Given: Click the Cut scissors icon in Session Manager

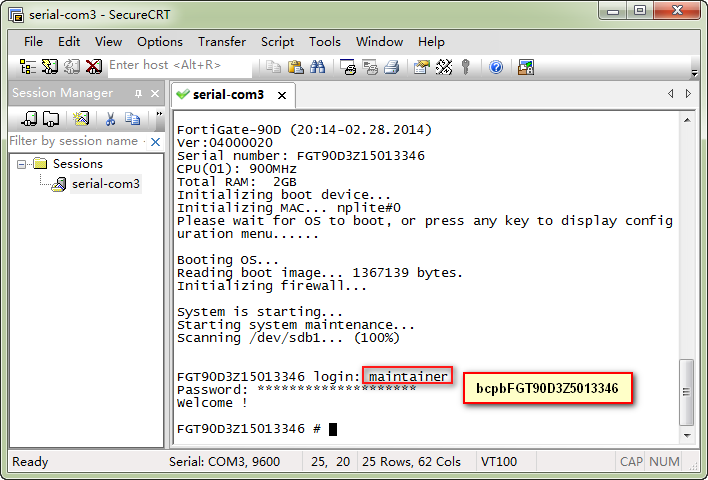Looking at the screenshot, I should point(110,119).
